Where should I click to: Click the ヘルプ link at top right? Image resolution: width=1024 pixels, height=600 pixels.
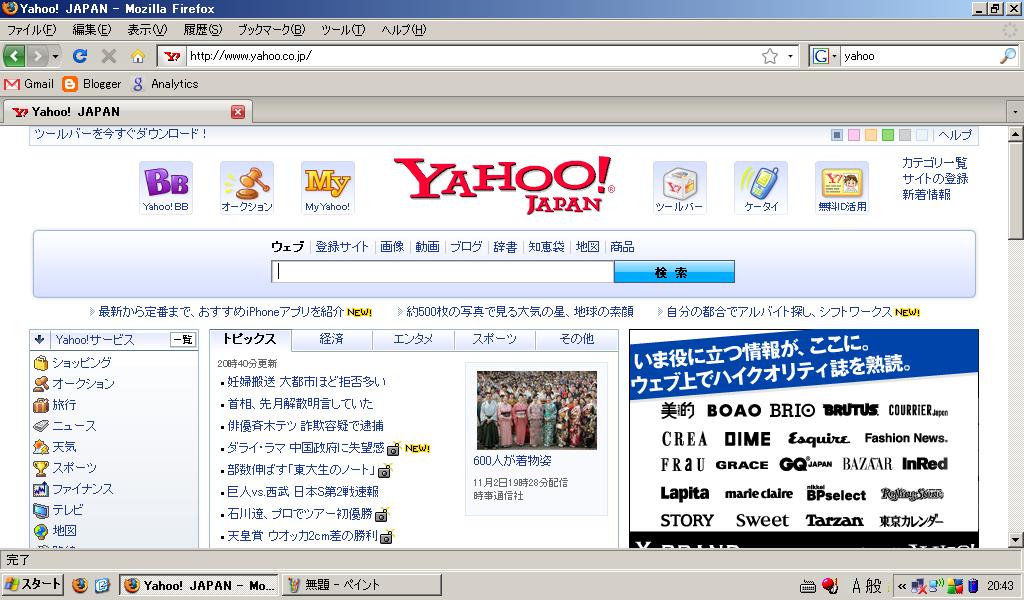[x=955, y=134]
